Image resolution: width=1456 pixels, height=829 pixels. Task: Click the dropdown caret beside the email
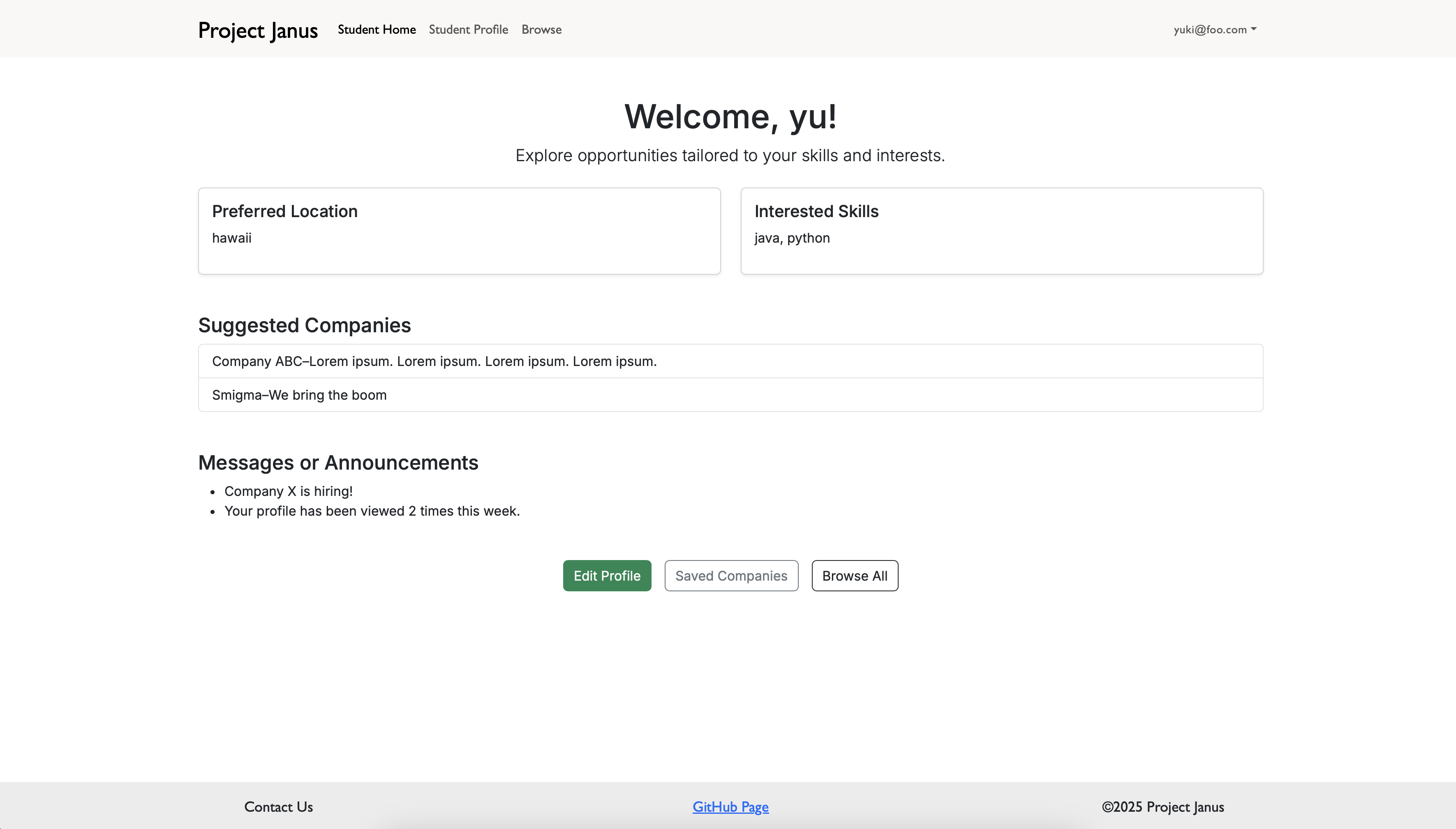1254,28
